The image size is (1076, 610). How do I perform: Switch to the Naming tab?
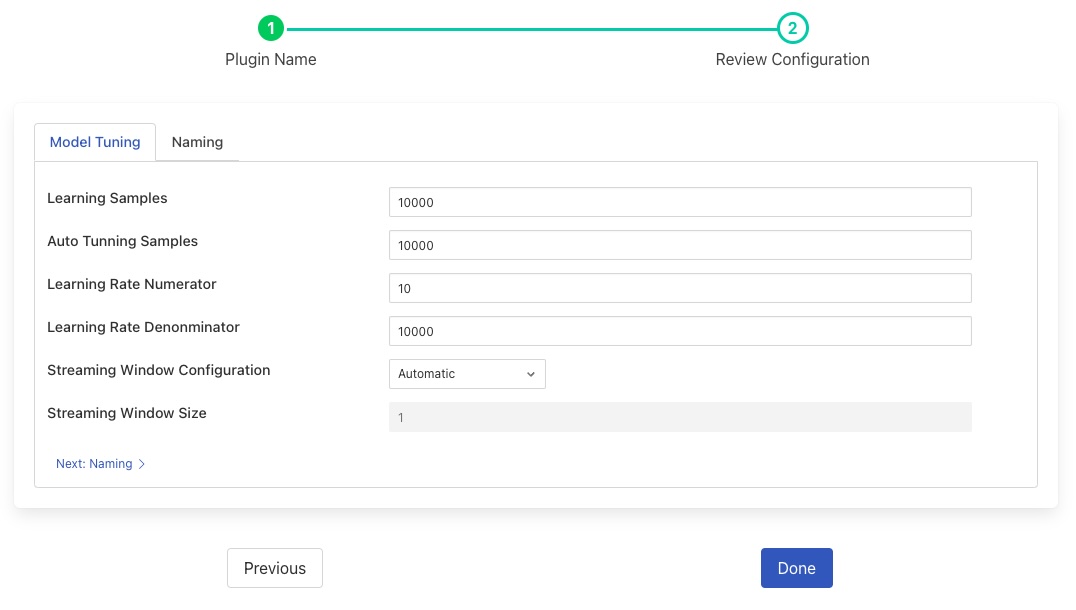pyautogui.click(x=197, y=142)
